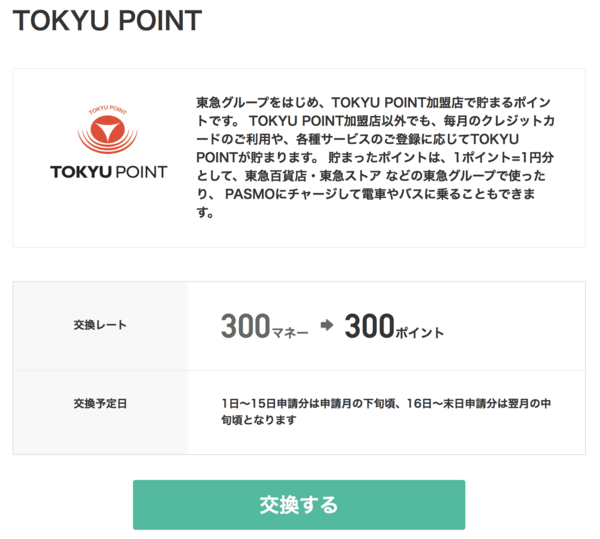
Task: Select the 交換レート row label
Action: coord(100,325)
